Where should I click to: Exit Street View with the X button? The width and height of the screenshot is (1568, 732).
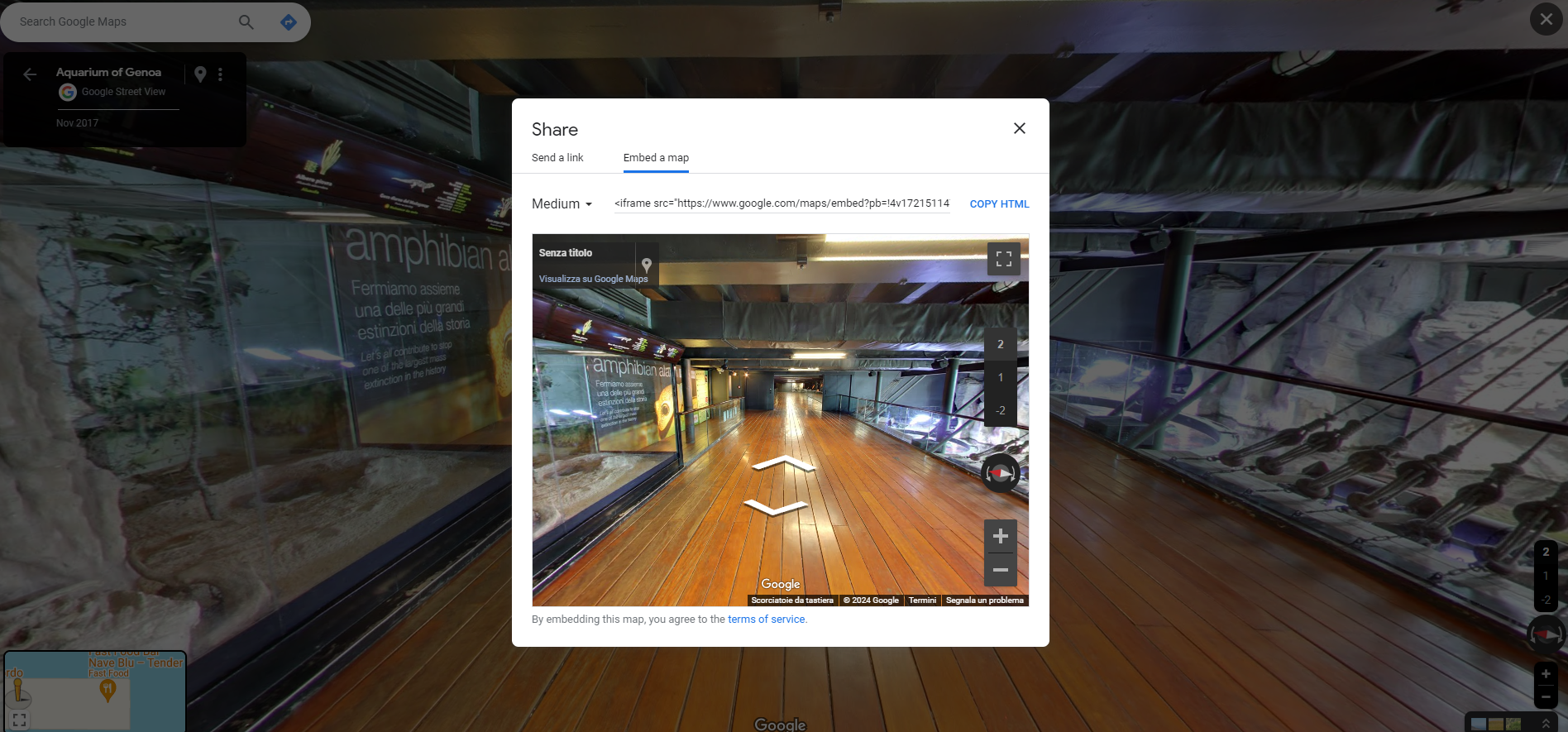[x=1546, y=19]
